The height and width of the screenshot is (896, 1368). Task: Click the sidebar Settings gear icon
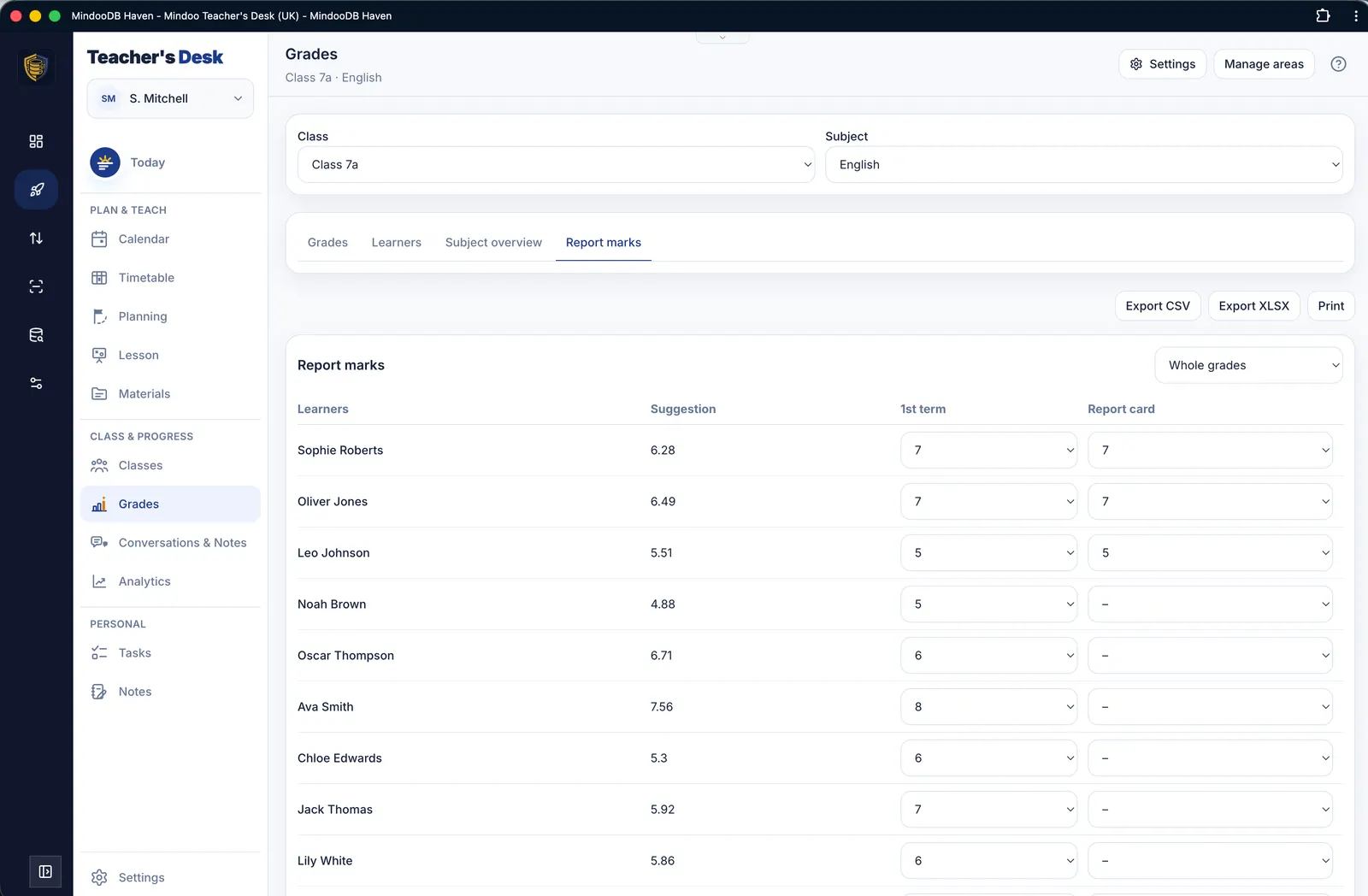(x=99, y=878)
